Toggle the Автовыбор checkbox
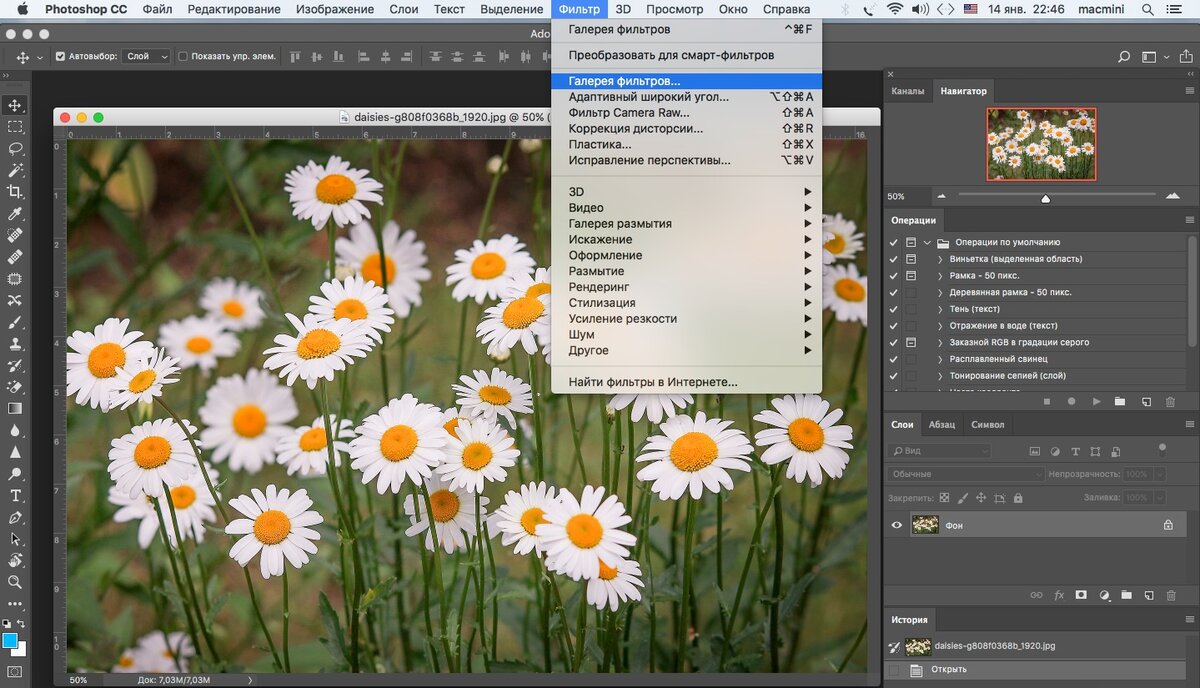This screenshot has width=1200, height=688. 60,56
